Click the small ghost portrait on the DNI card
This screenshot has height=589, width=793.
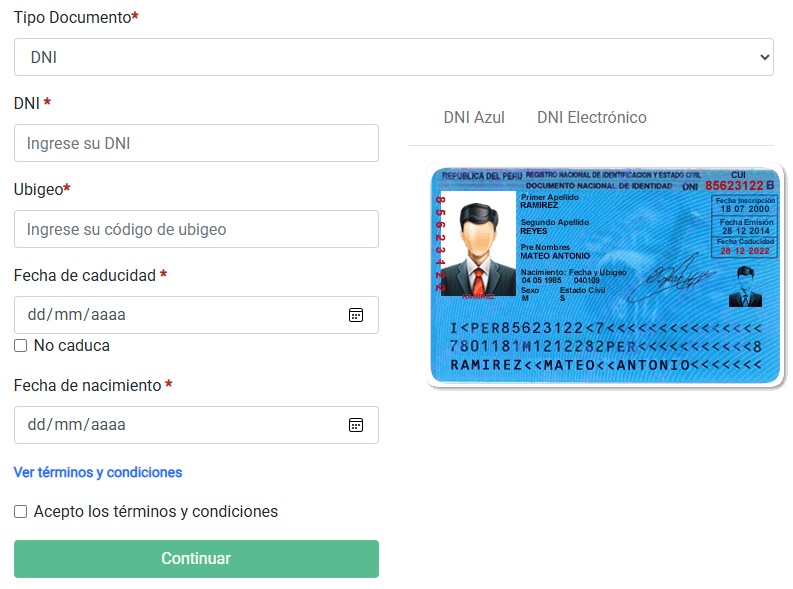[x=745, y=287]
